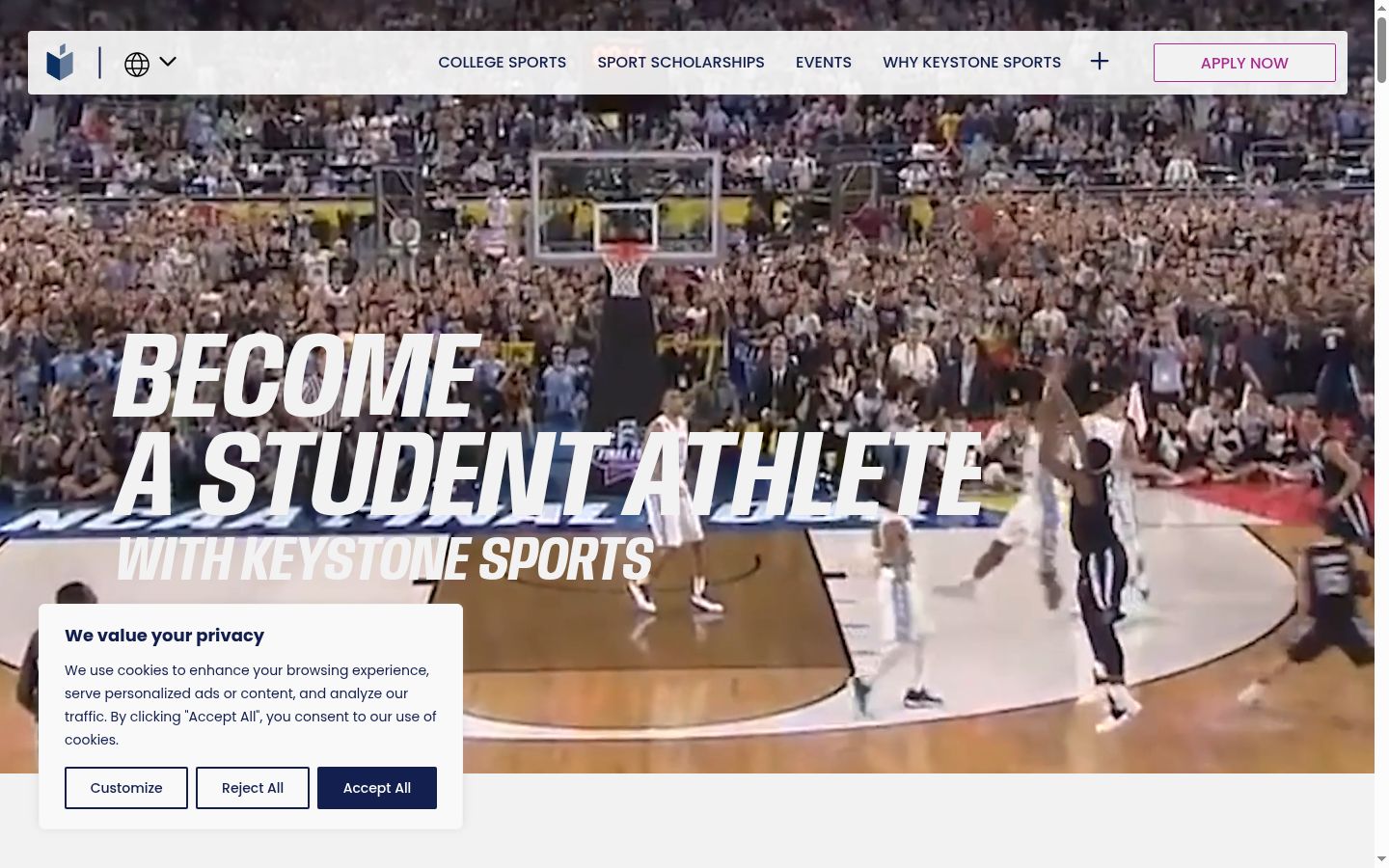Expand more navigation with plus icon

pyautogui.click(x=1100, y=62)
